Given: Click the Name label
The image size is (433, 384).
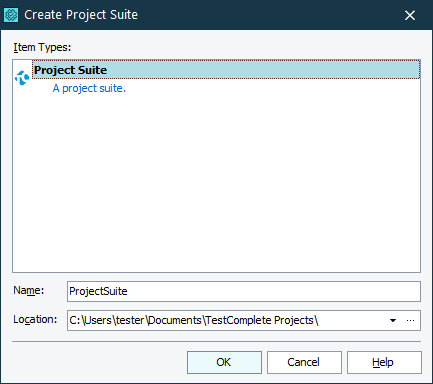Looking at the screenshot, I should [x=29, y=290].
